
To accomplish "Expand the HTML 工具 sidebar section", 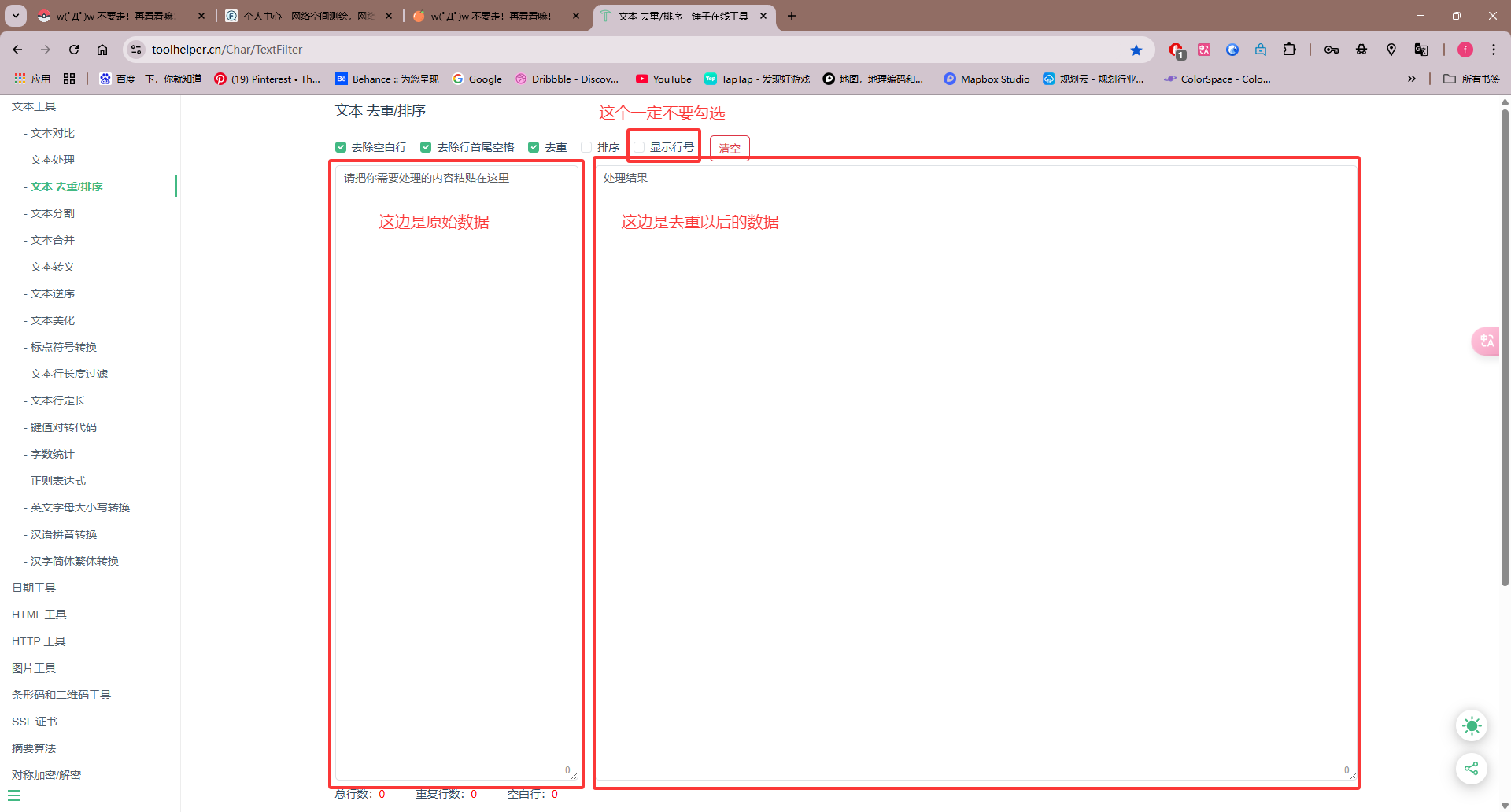I will pos(39,615).
